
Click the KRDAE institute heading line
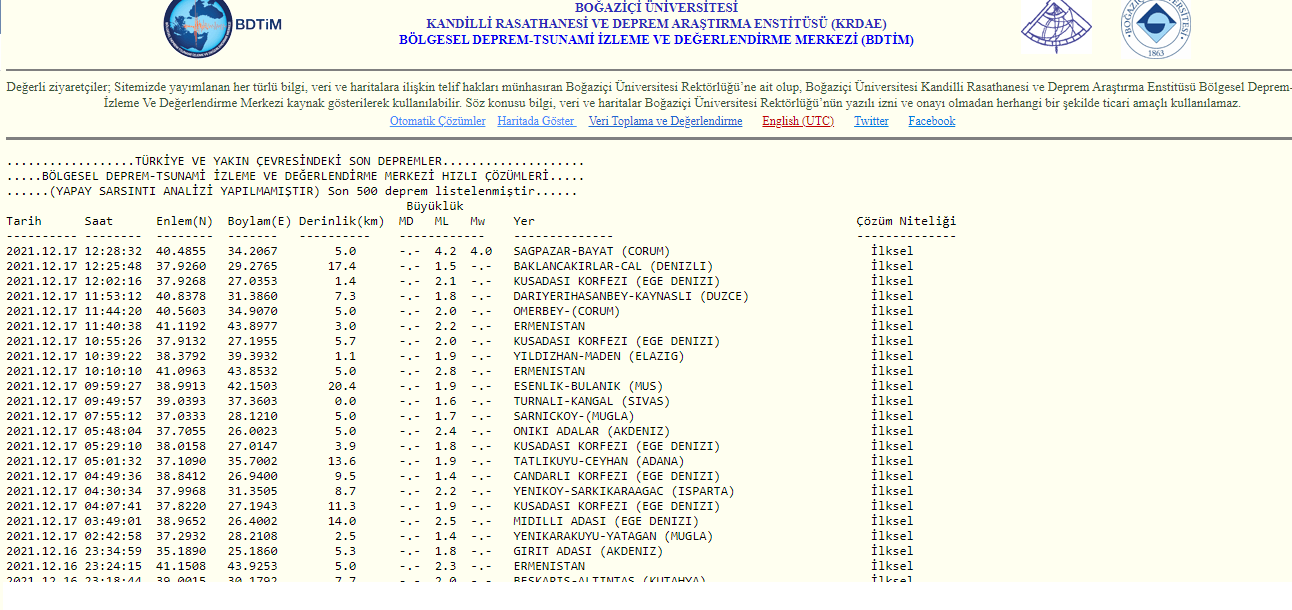click(656, 24)
